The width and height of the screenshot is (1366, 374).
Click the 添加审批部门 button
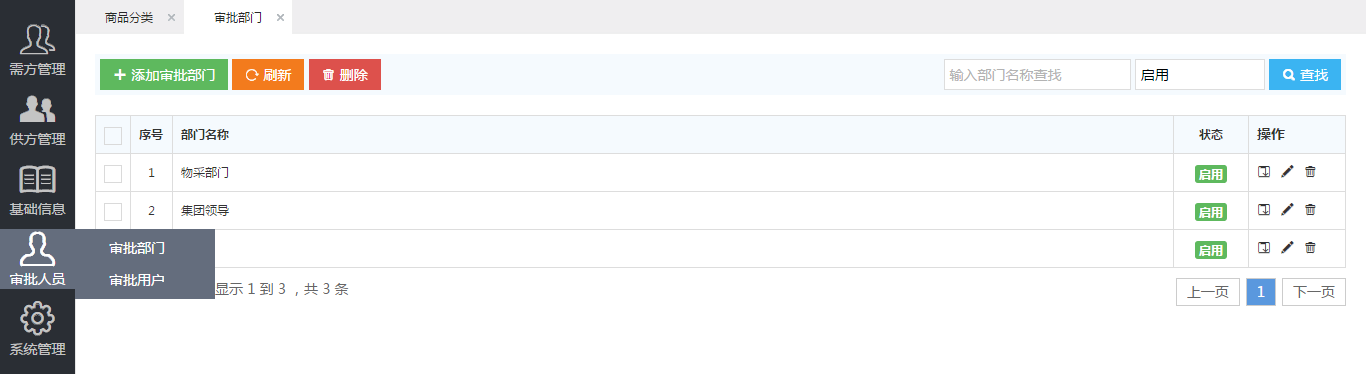tap(164, 75)
